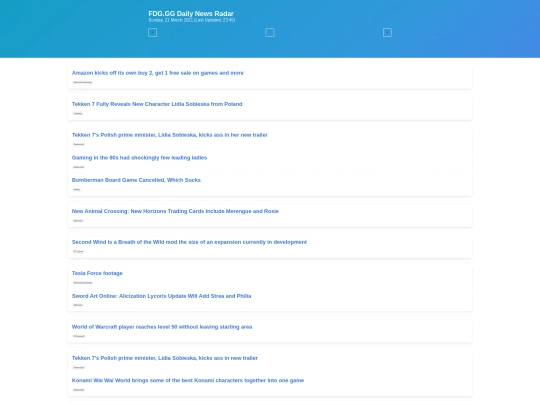Open Sword Art Online: Alicization Lycoris update article

point(162,296)
